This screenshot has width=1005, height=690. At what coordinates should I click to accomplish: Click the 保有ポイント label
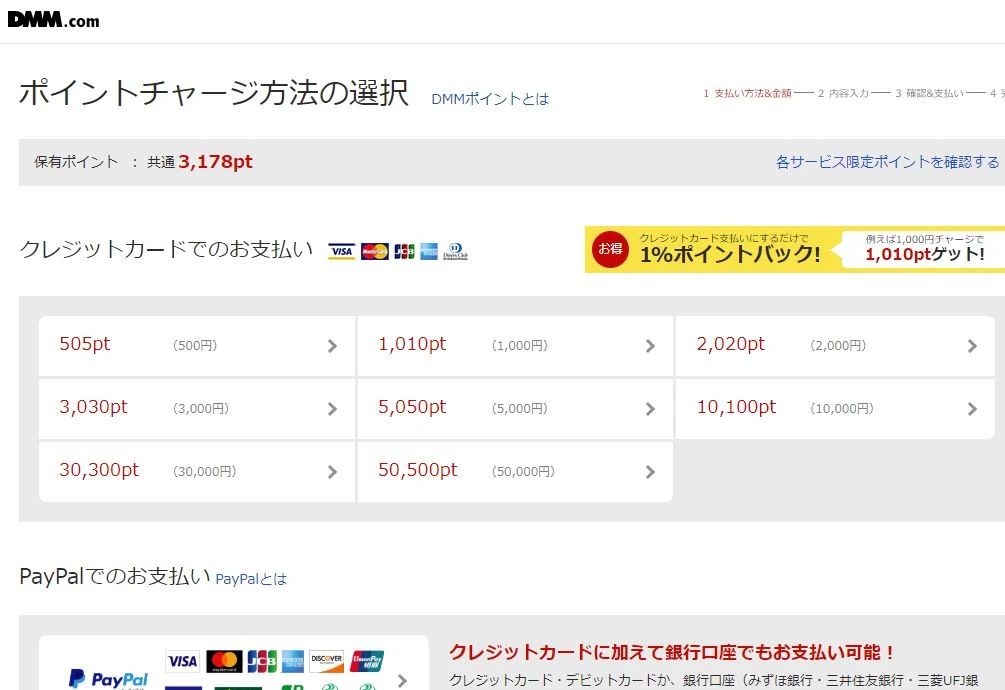[76, 162]
